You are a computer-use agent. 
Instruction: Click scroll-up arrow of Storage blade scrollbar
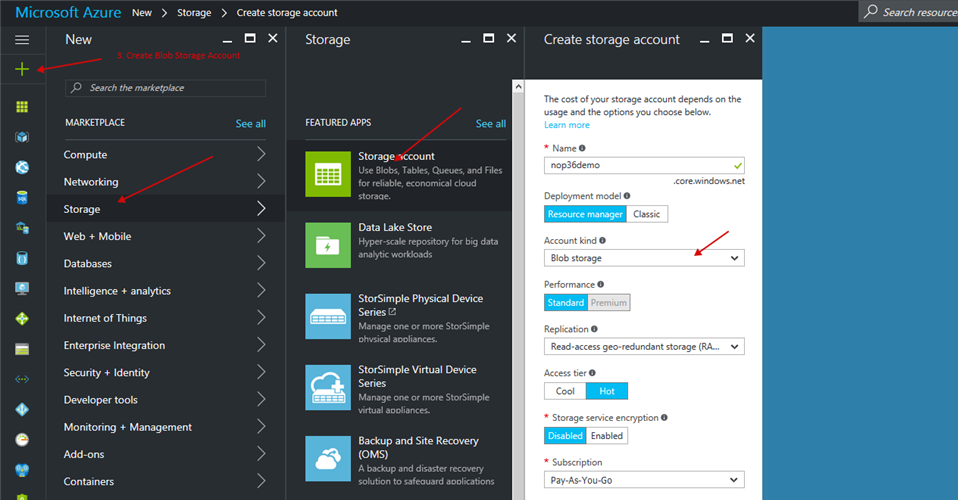[x=518, y=87]
